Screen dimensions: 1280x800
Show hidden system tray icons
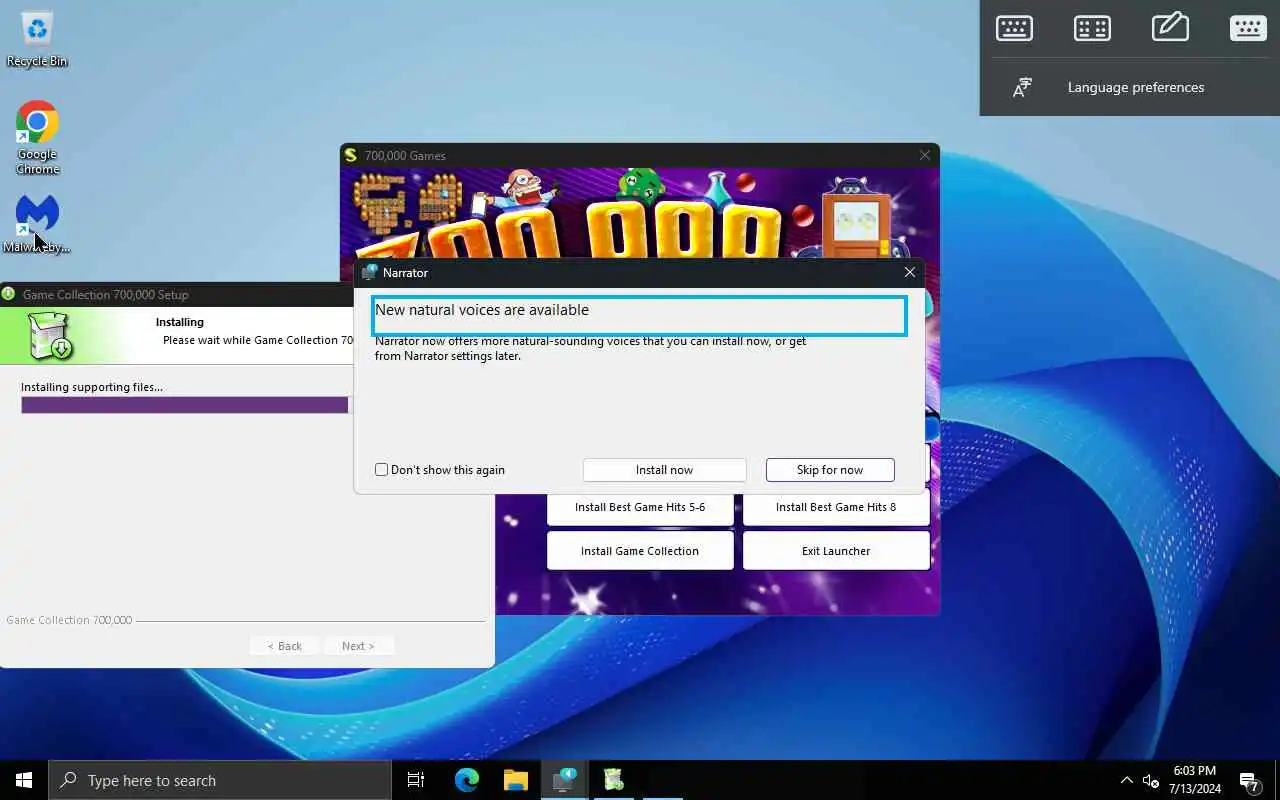[1126, 780]
